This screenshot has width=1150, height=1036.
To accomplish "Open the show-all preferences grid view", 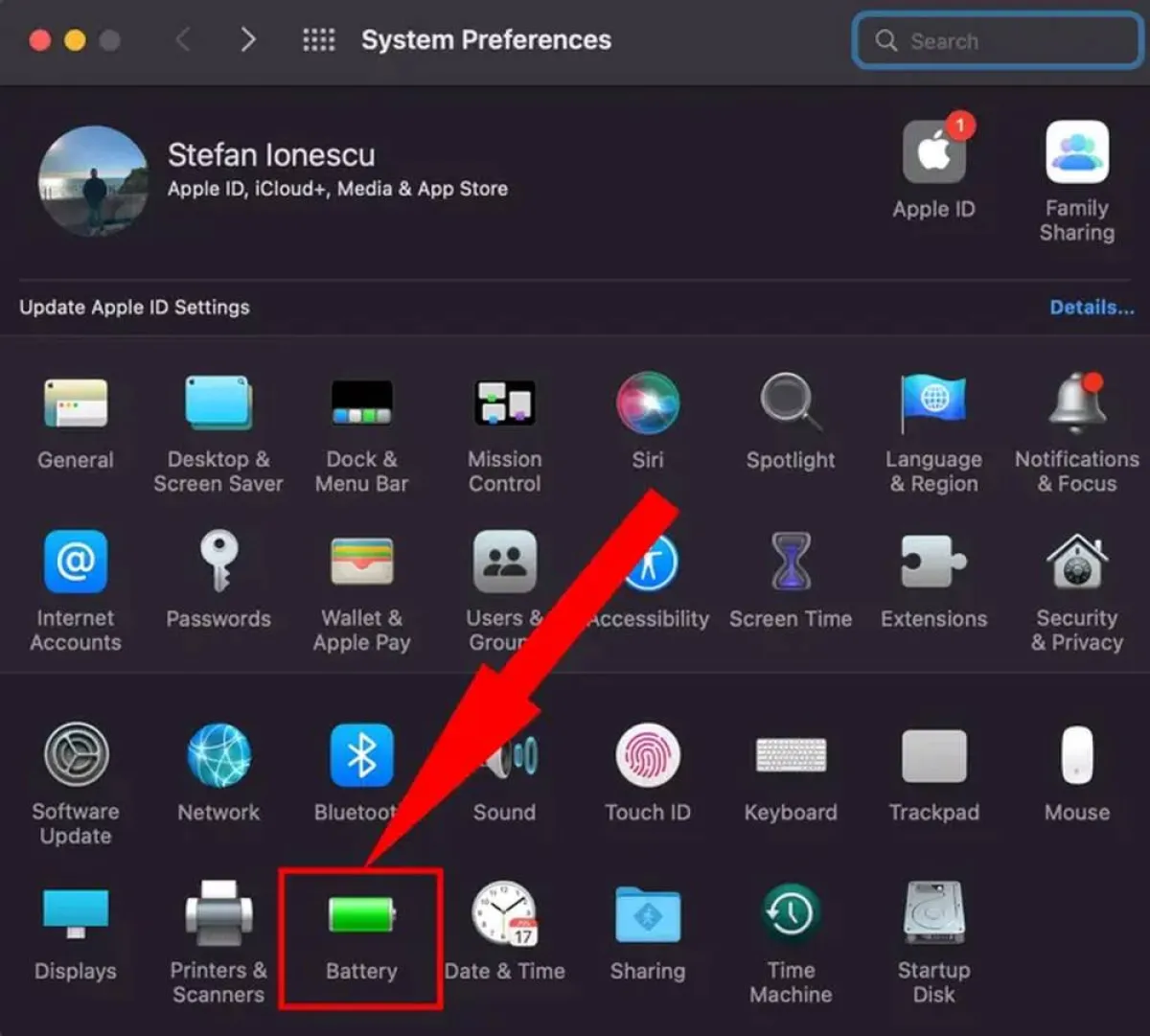I will point(318,39).
